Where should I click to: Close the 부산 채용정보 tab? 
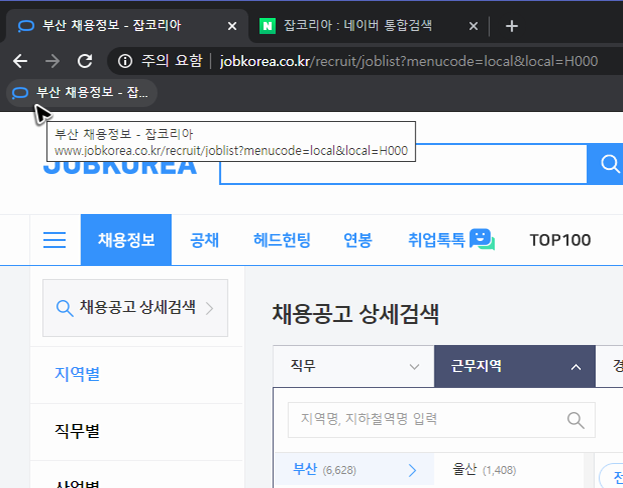tap(232, 26)
